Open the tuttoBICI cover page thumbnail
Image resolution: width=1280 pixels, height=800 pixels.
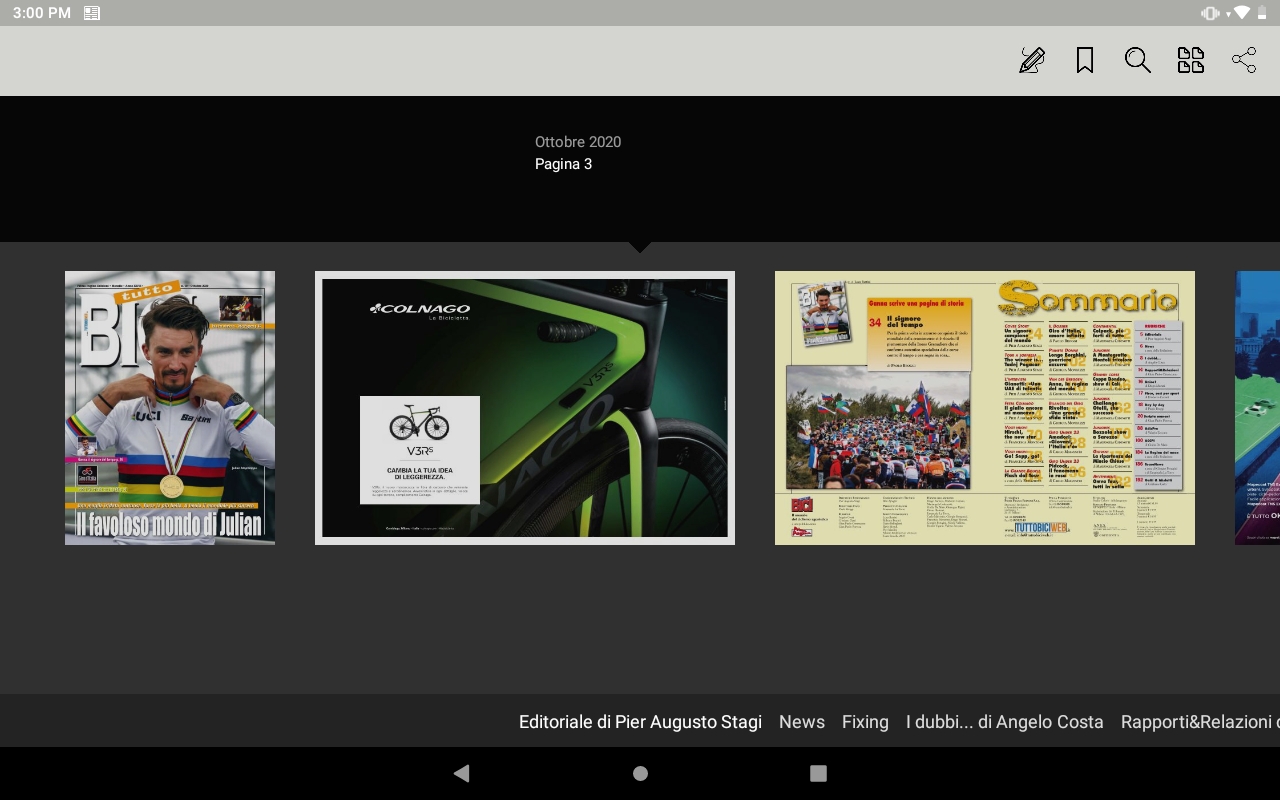click(x=170, y=408)
